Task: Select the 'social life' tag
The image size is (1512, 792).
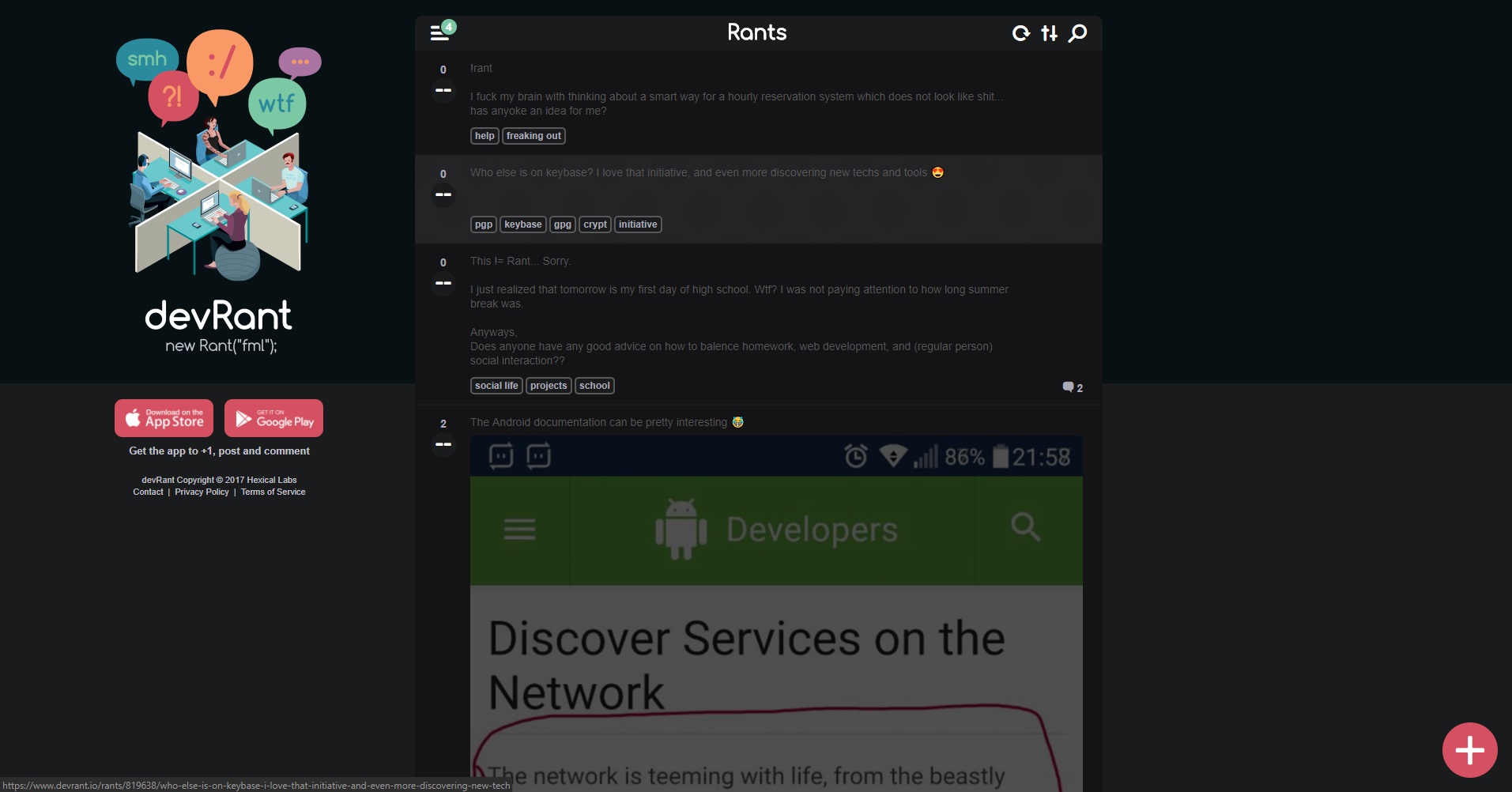Action: click(496, 386)
